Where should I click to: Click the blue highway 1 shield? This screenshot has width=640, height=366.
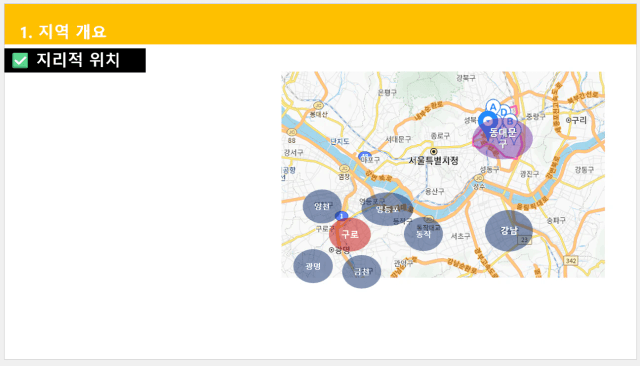coord(342,216)
